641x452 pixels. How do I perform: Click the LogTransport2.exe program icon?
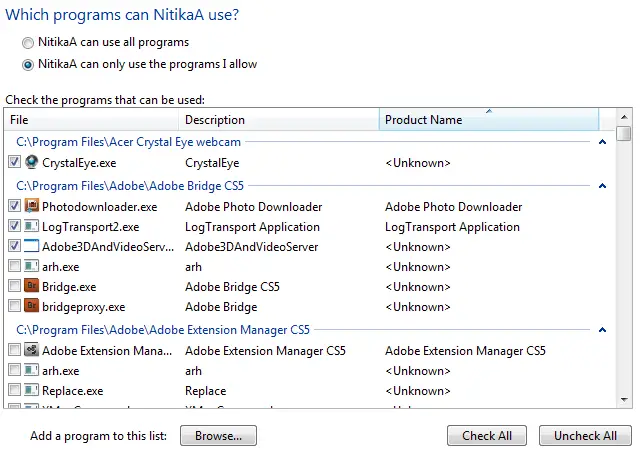tap(32, 227)
